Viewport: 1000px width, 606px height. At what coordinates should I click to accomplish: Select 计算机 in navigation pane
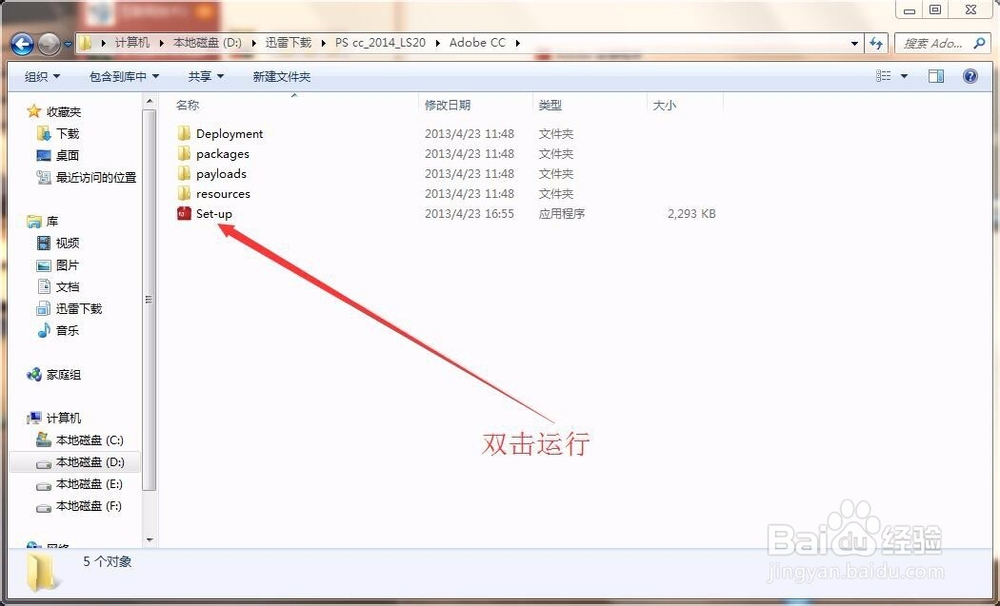64,418
